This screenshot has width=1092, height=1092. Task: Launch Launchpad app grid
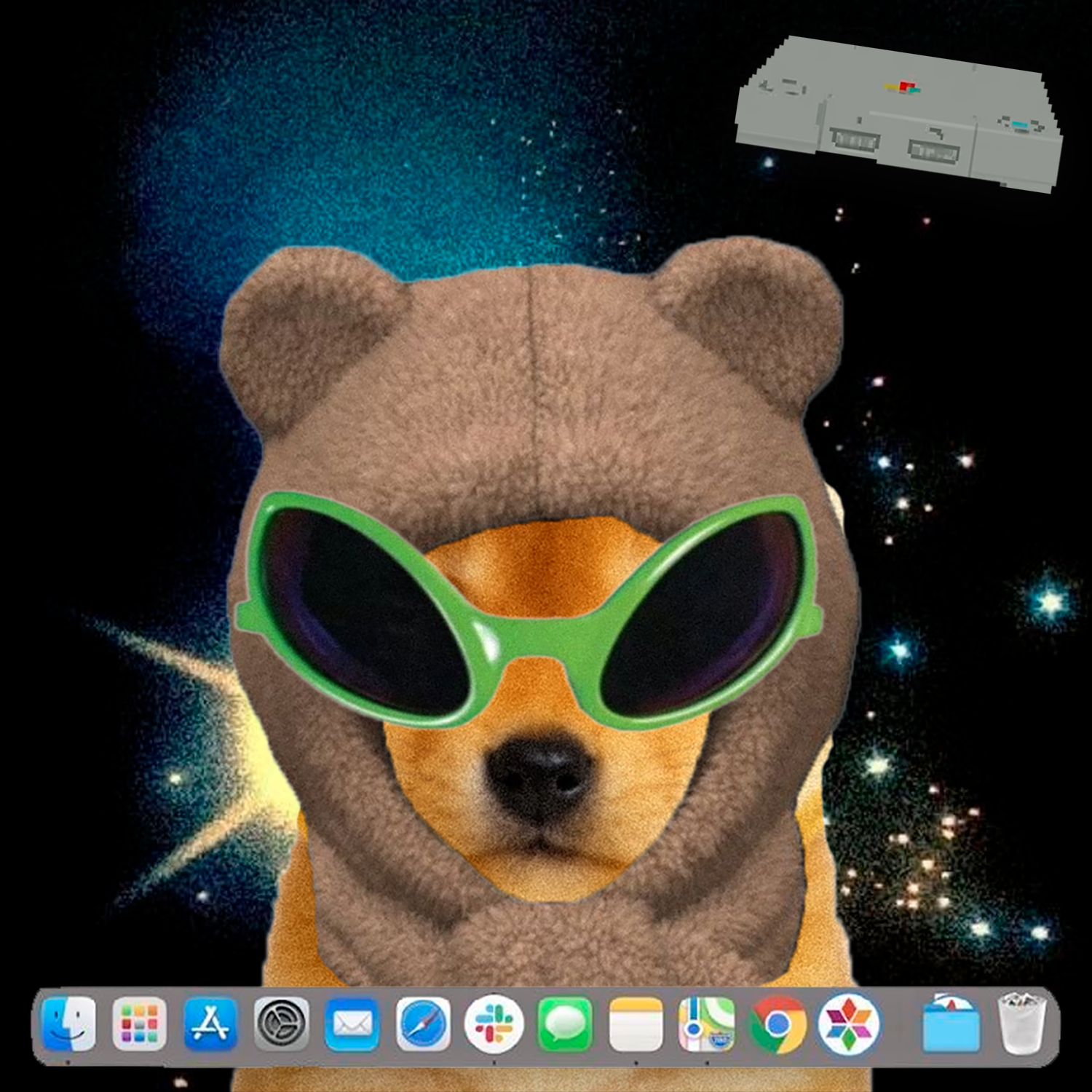click(139, 1024)
